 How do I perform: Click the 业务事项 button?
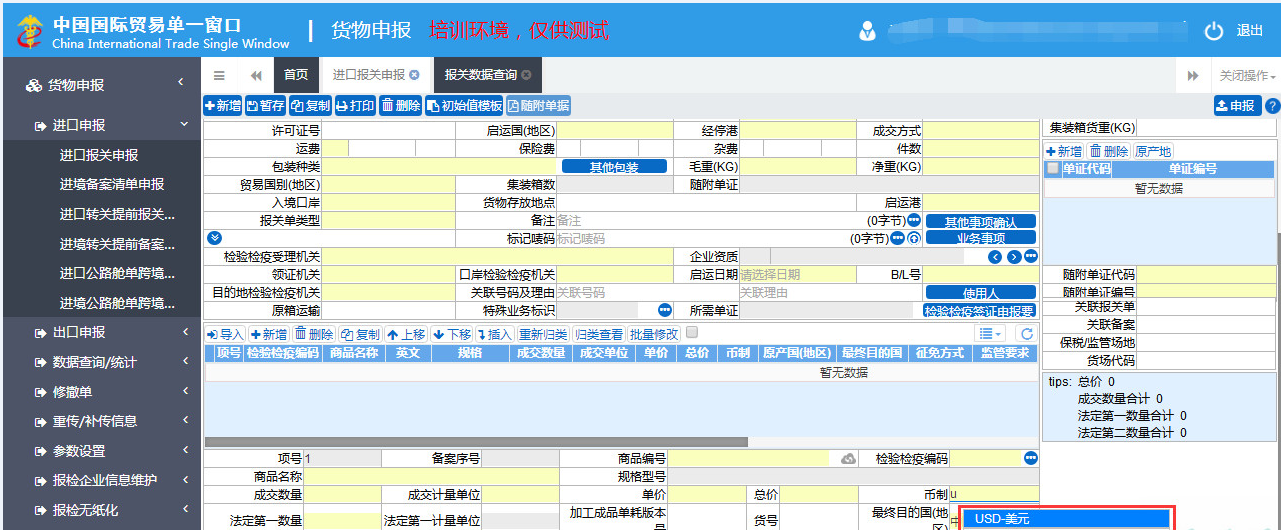[981, 238]
